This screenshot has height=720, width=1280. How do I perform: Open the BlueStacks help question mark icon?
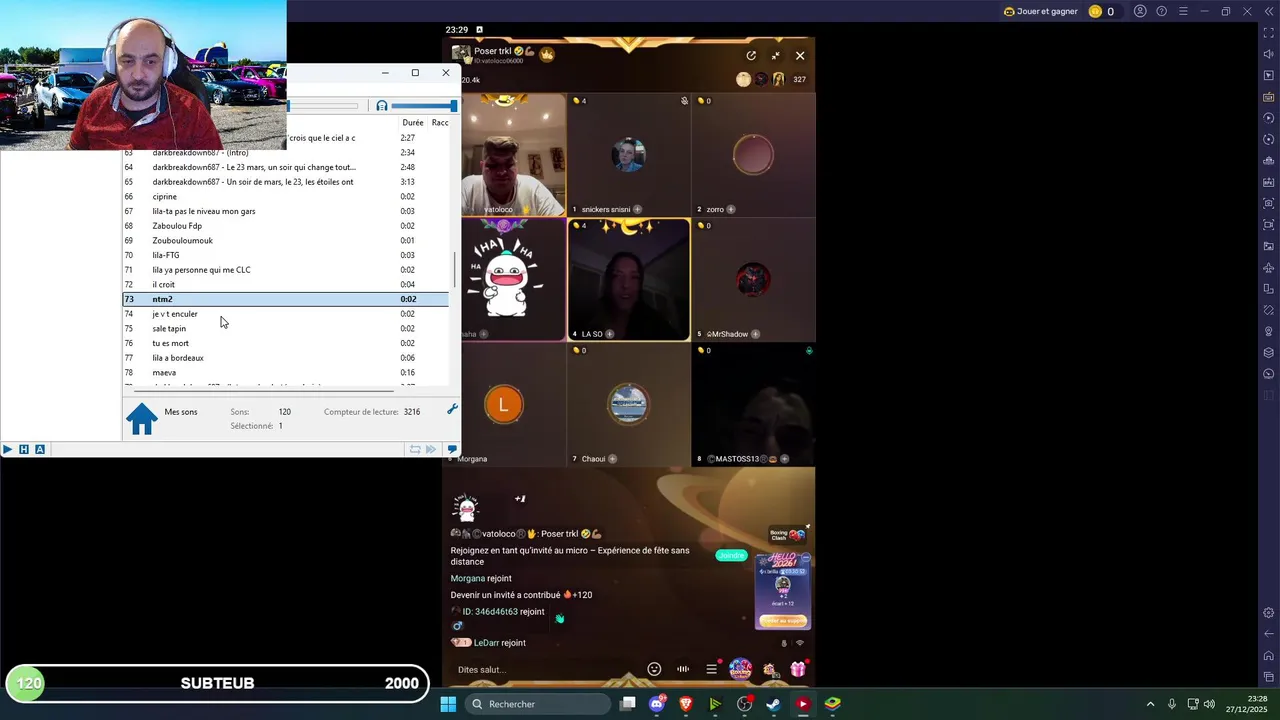[1161, 11]
